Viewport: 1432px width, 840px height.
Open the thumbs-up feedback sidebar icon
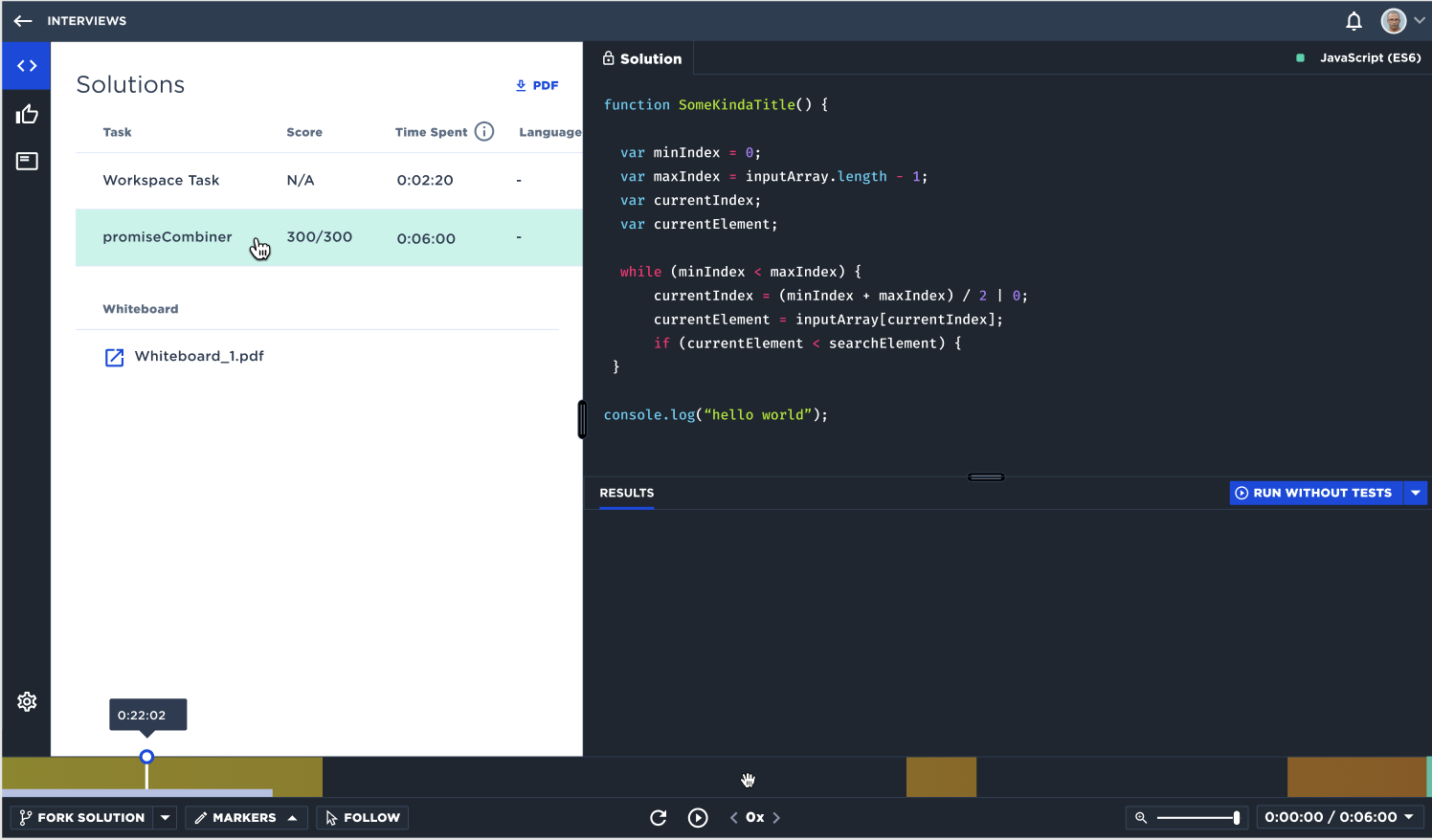[x=27, y=115]
